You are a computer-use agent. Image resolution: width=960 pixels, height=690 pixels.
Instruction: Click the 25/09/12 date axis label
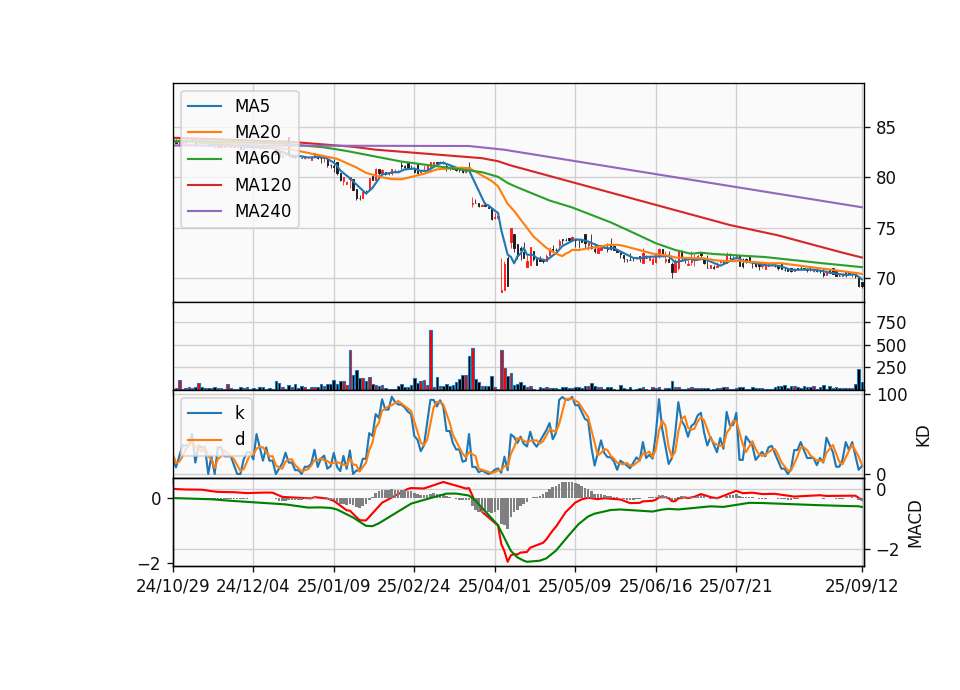point(862,586)
